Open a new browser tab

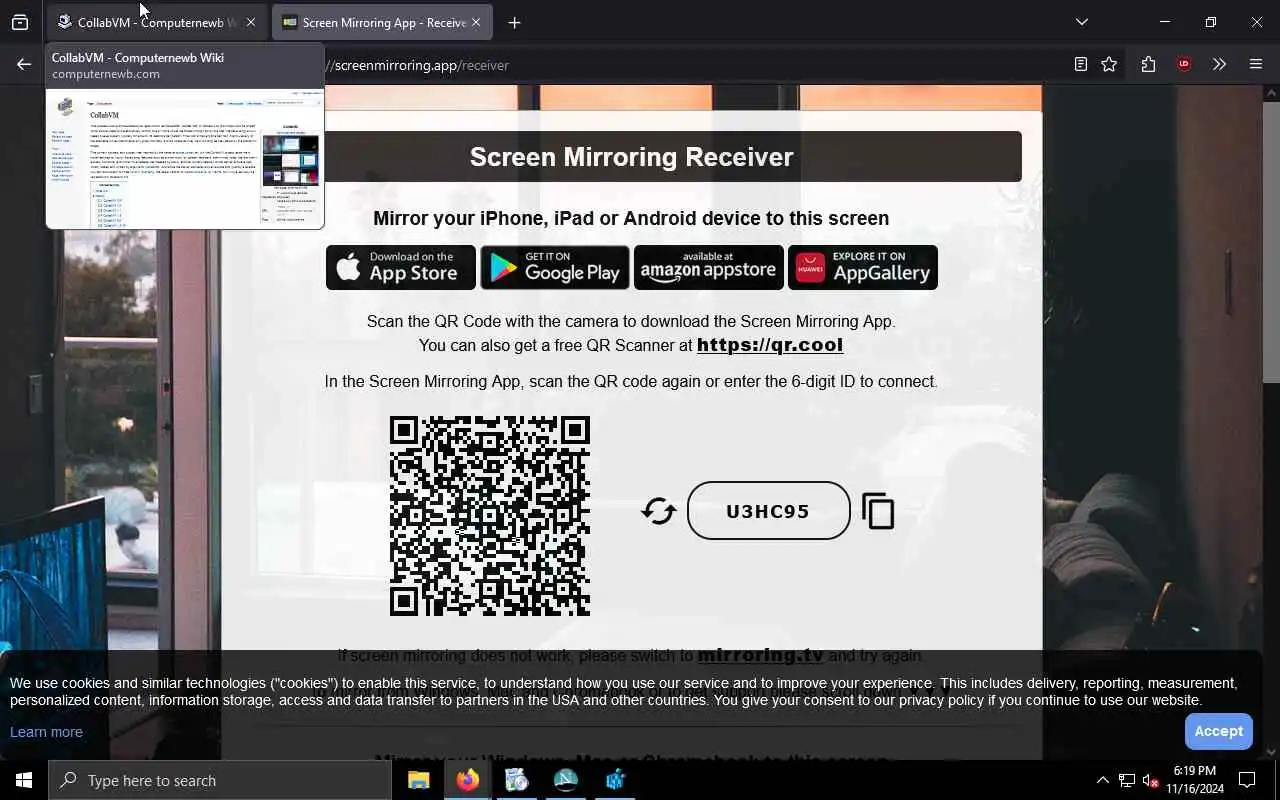pyautogui.click(x=514, y=22)
